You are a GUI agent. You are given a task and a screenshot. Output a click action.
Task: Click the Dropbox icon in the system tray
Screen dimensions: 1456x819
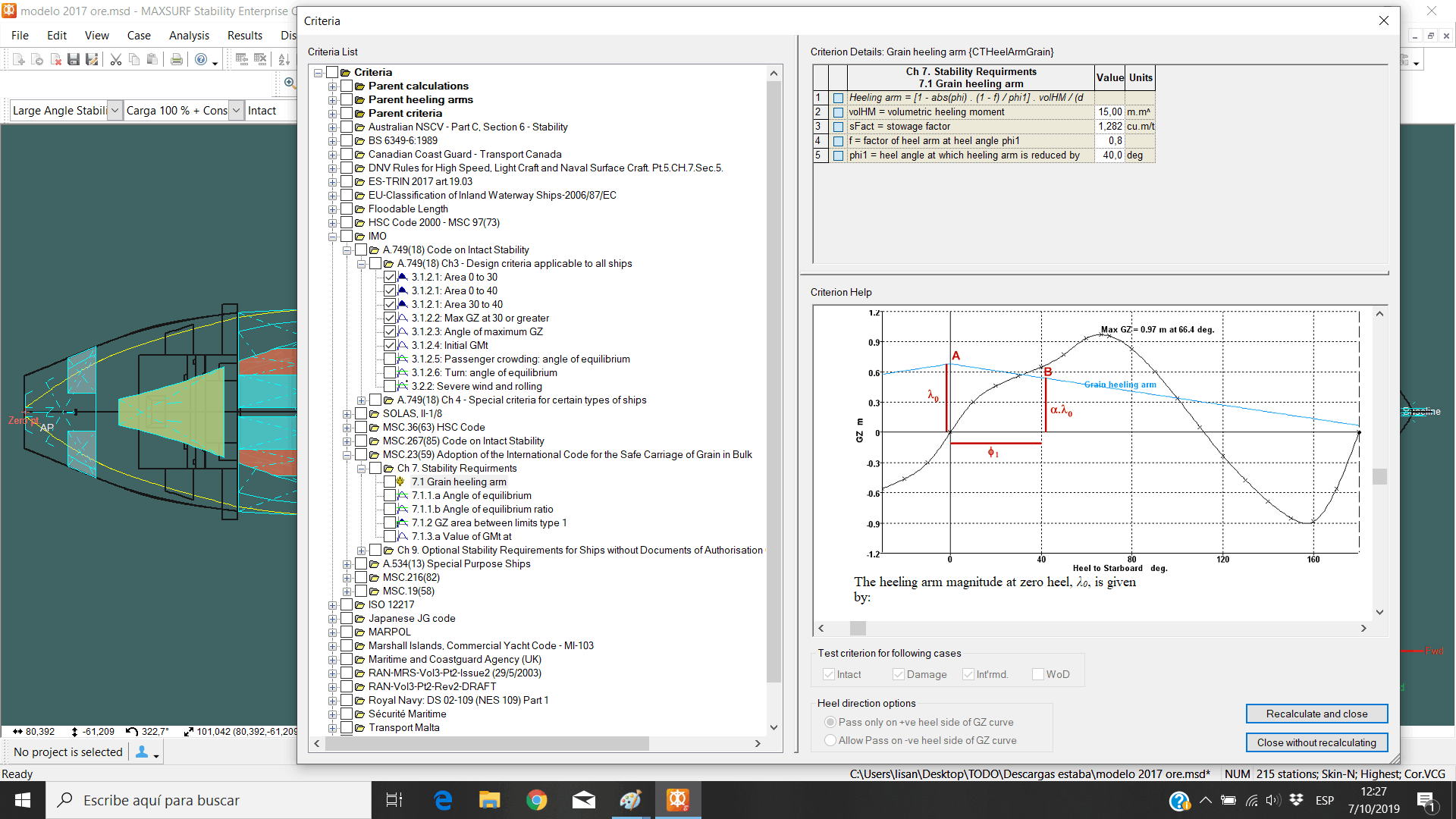pyautogui.click(x=1296, y=800)
